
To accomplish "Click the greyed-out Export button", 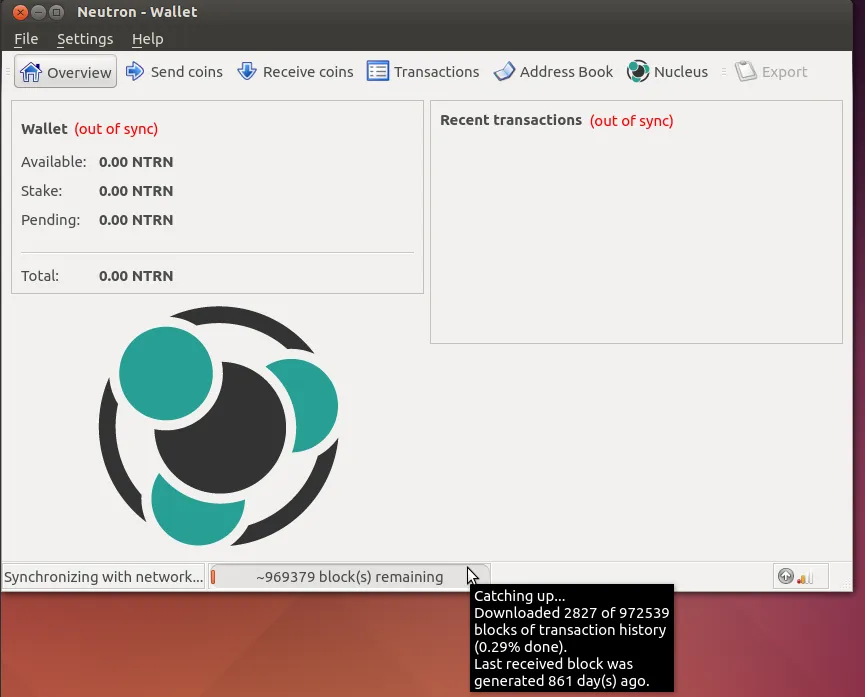I will point(771,72).
